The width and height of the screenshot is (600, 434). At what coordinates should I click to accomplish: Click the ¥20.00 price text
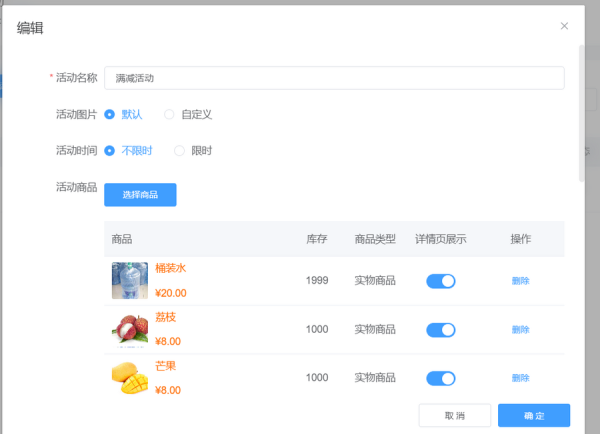coord(171,293)
